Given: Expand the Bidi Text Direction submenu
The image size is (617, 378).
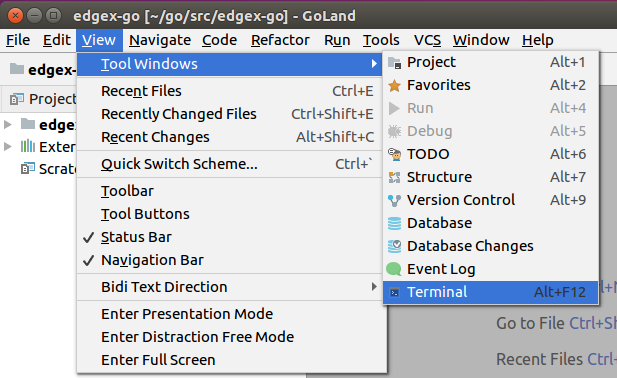Looking at the screenshot, I should (x=230, y=287).
